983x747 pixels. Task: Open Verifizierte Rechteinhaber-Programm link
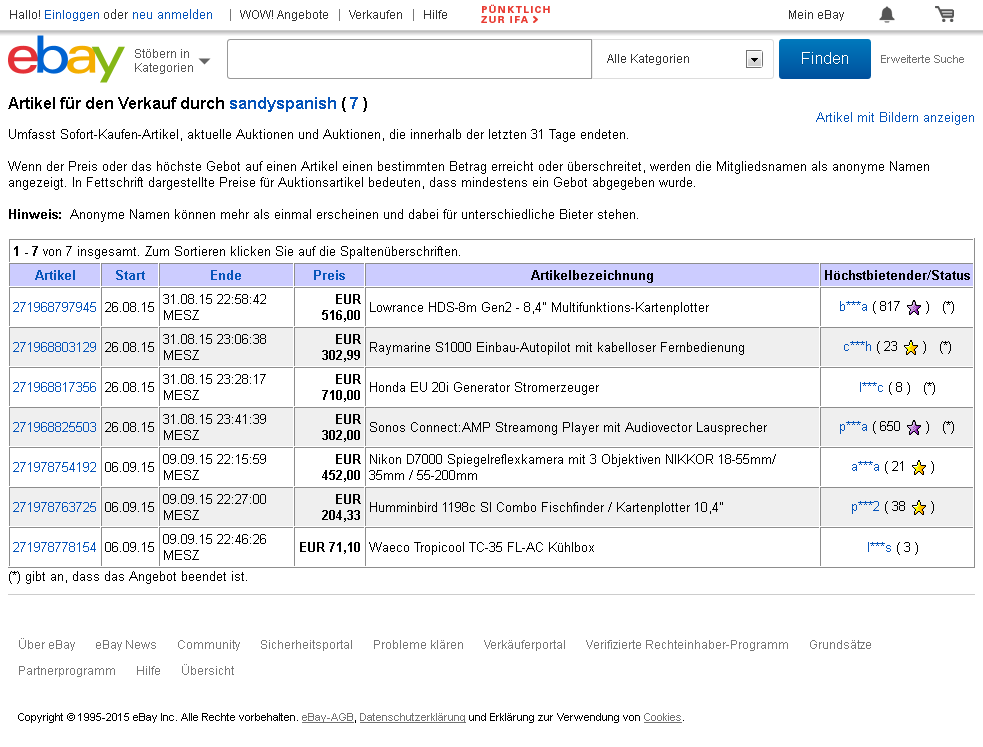tap(687, 645)
